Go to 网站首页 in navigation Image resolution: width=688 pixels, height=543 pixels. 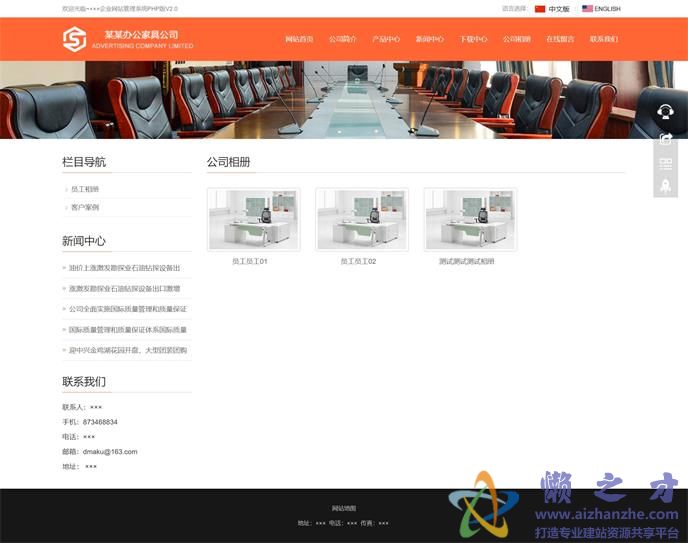(299, 39)
